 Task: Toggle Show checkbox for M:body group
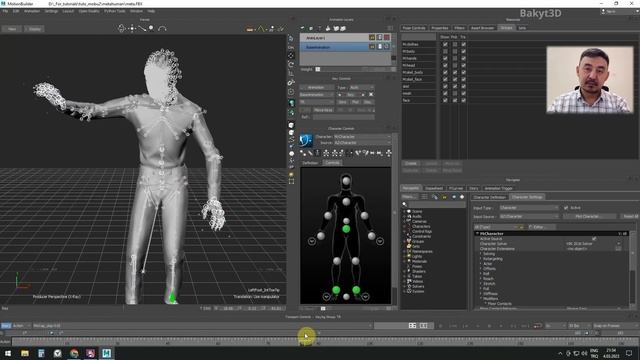point(445,51)
